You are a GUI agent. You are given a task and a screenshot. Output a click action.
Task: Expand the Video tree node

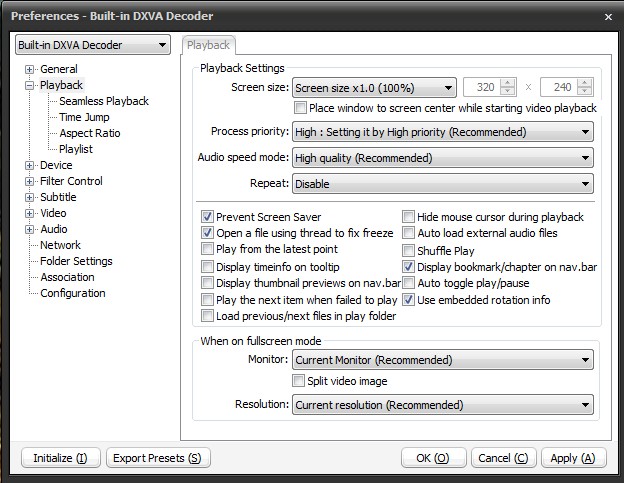pos(29,213)
